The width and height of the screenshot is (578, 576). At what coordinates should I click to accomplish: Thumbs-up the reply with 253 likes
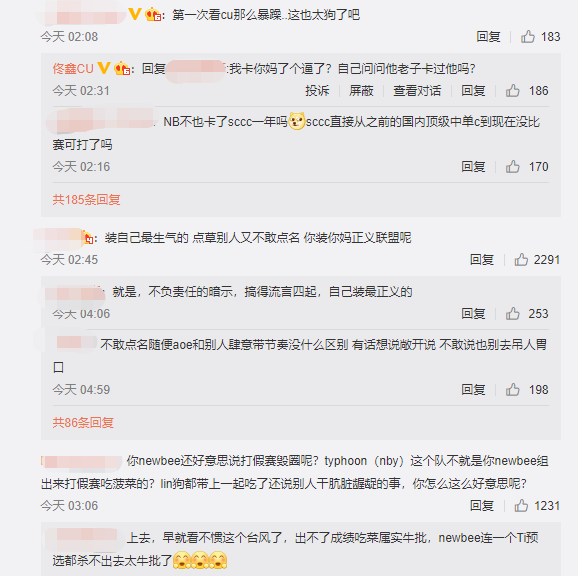[512, 314]
